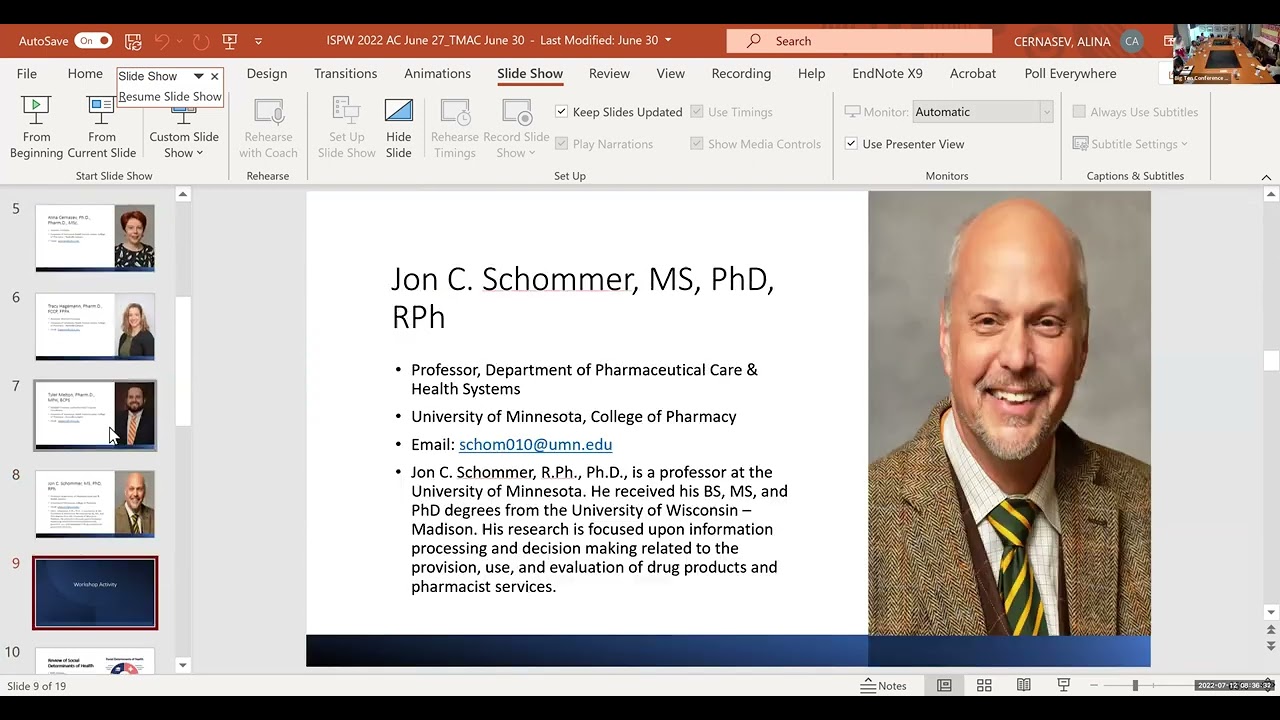
Task: Collapse the ribbon with the chevron
Action: click(1266, 177)
